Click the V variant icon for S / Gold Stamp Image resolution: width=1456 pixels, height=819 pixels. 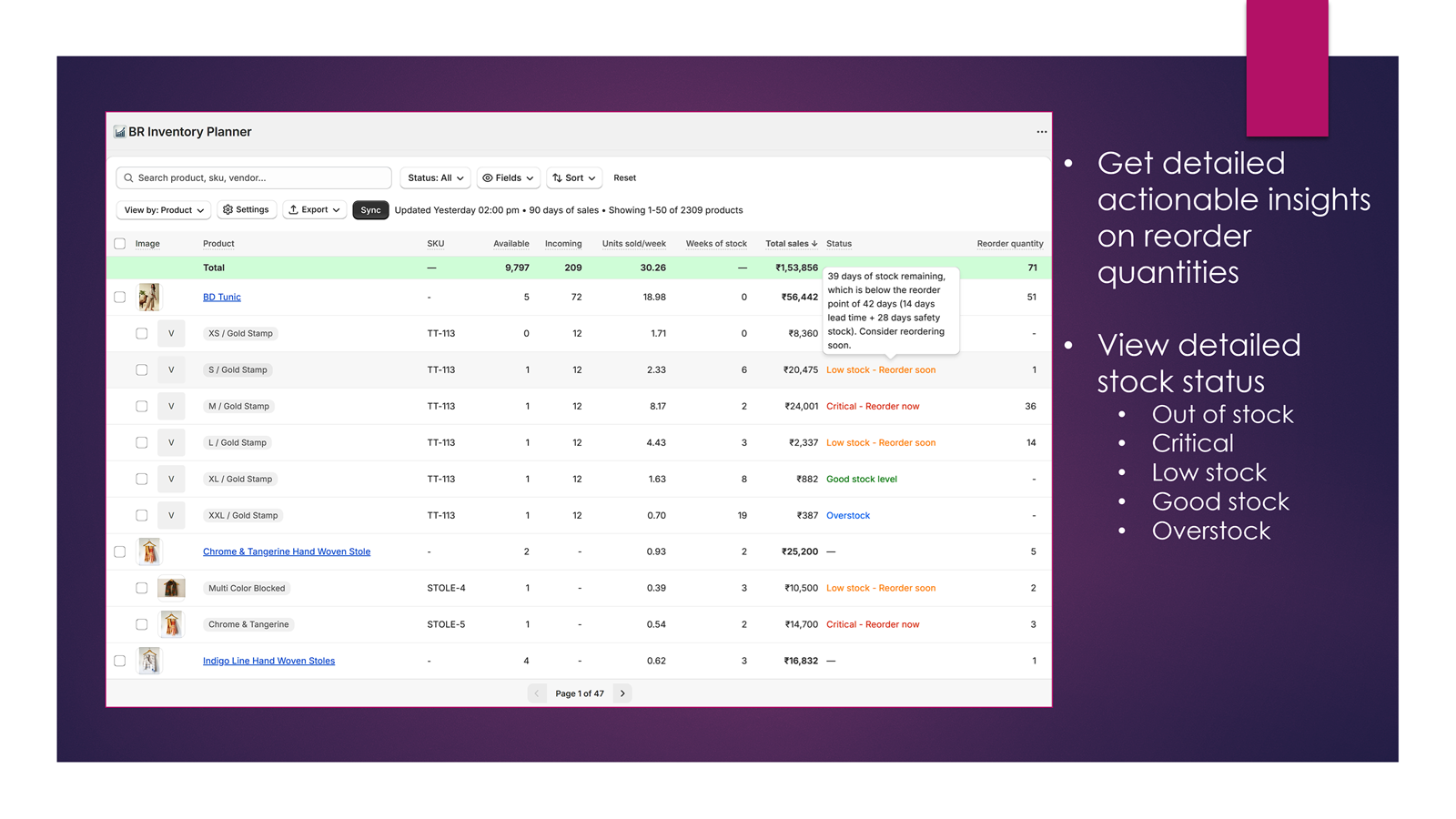171,369
